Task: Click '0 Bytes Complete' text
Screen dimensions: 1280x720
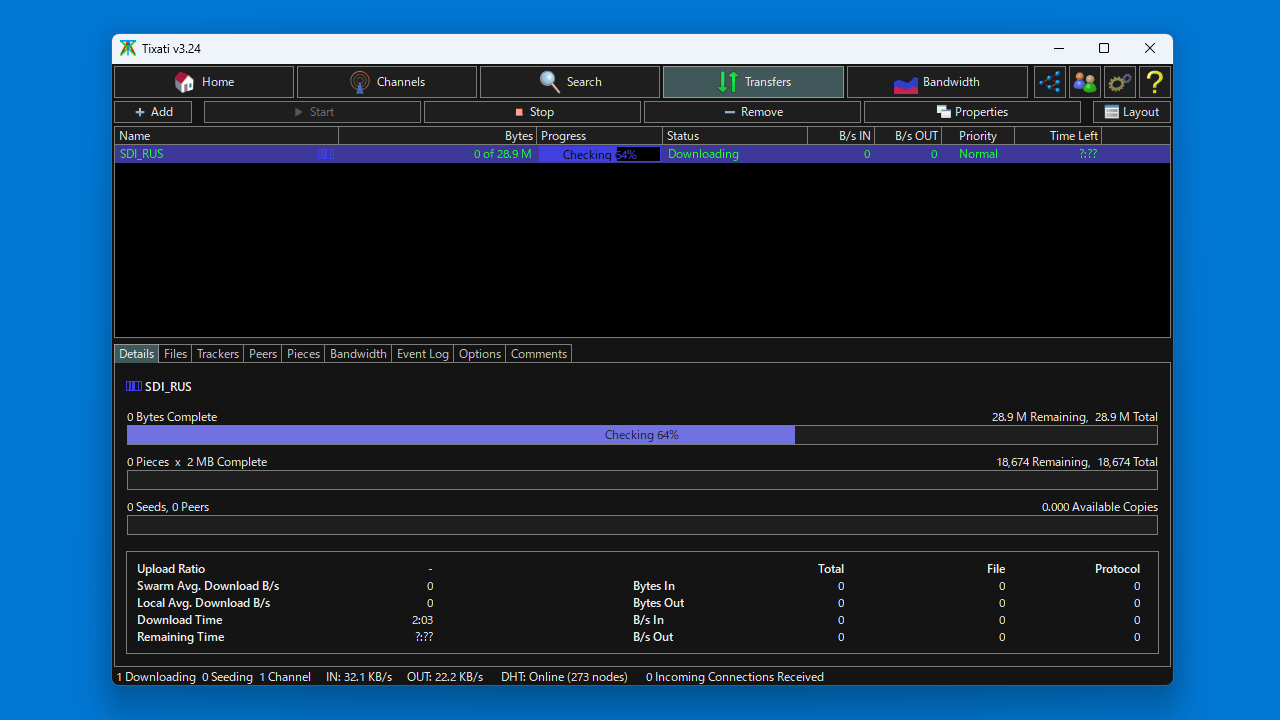Action: click(172, 417)
